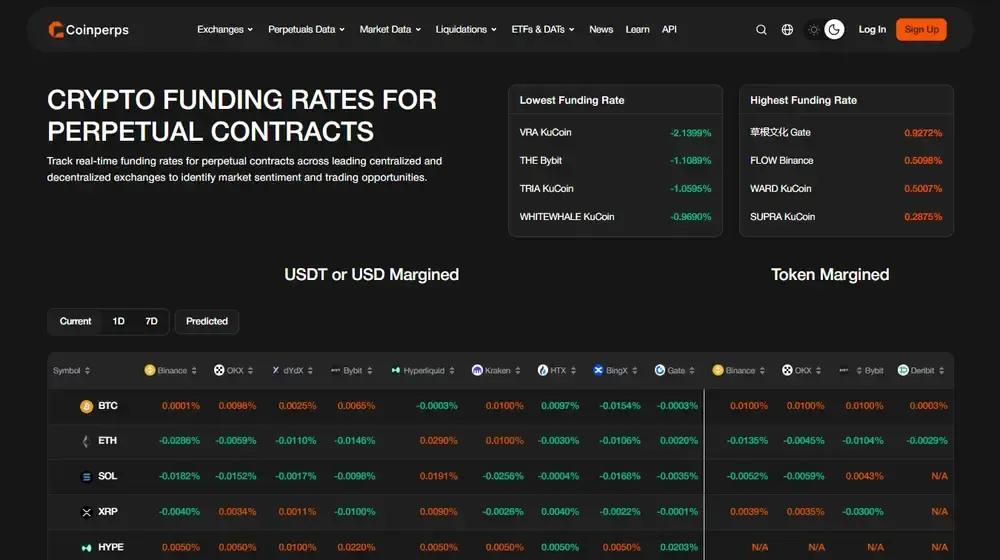Select the Predicted tab
Screen dimensions: 1000x560
(x=207, y=321)
